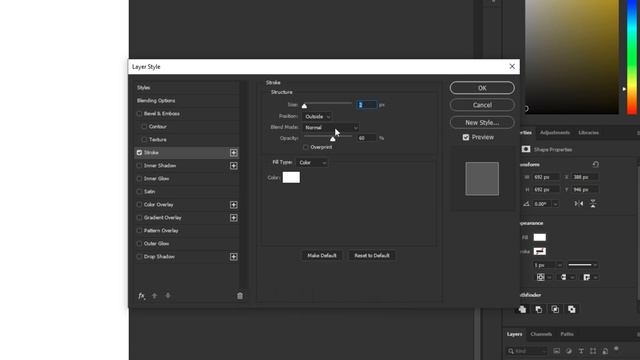Click the stroke Size slider handle

point(304,106)
